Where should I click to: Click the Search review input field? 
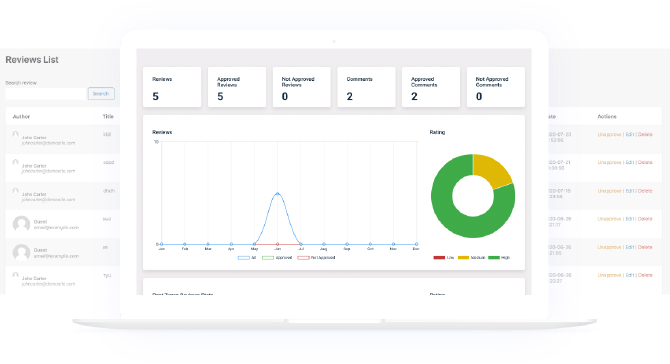pos(46,94)
